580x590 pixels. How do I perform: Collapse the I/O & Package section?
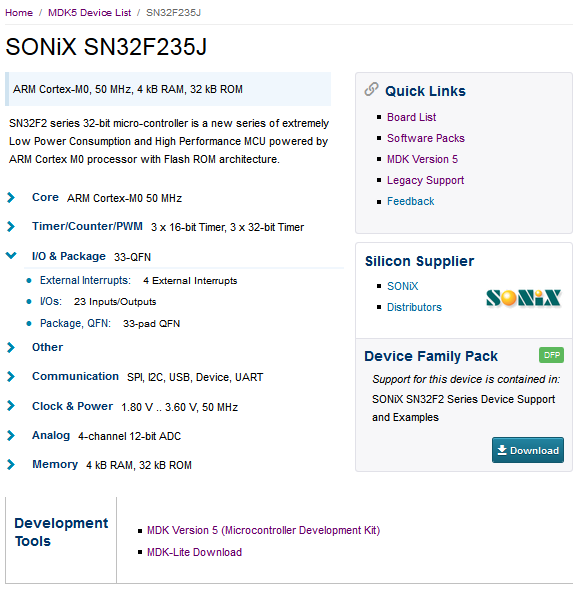[11, 255]
